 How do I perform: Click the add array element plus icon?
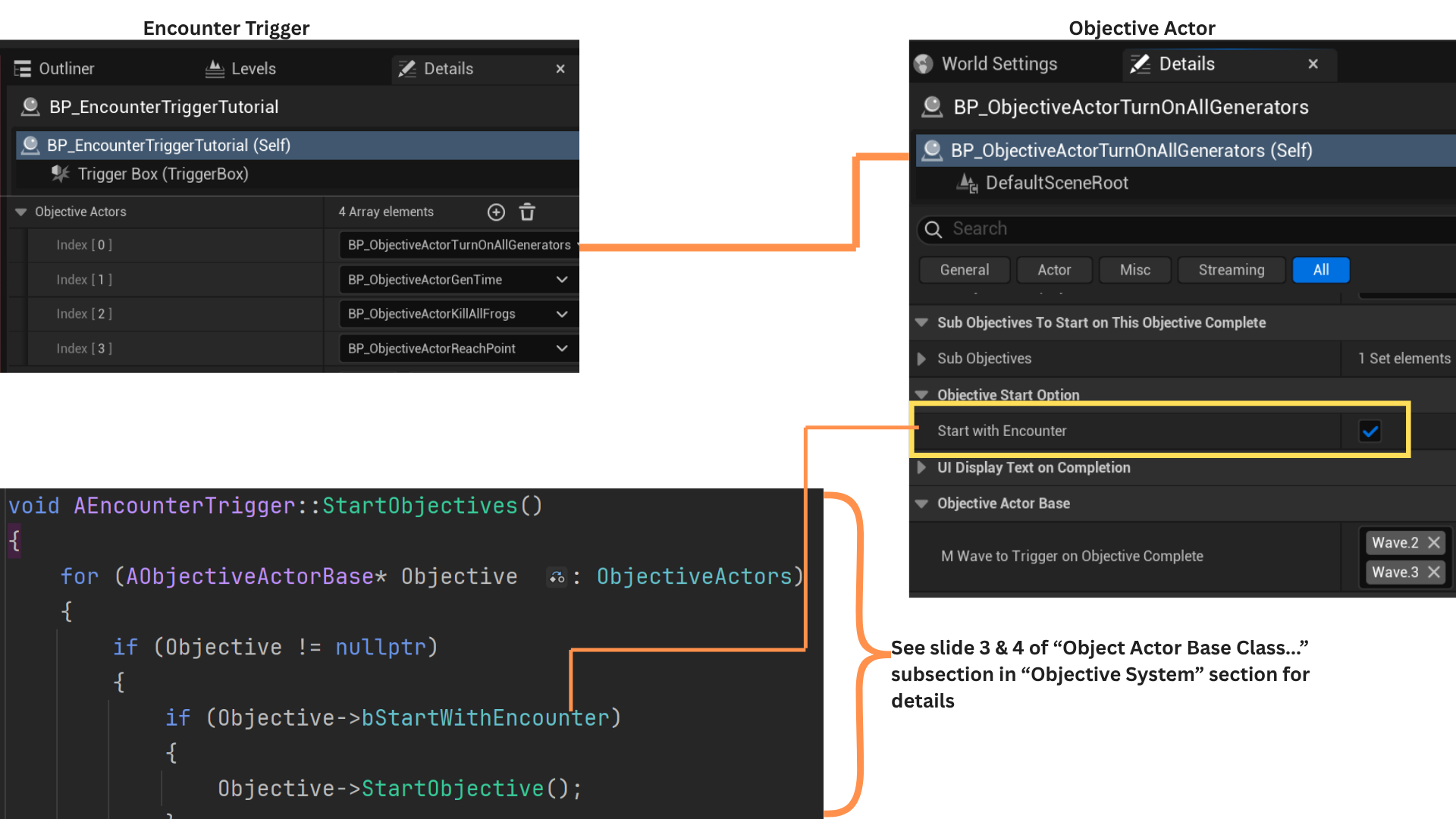(x=496, y=212)
